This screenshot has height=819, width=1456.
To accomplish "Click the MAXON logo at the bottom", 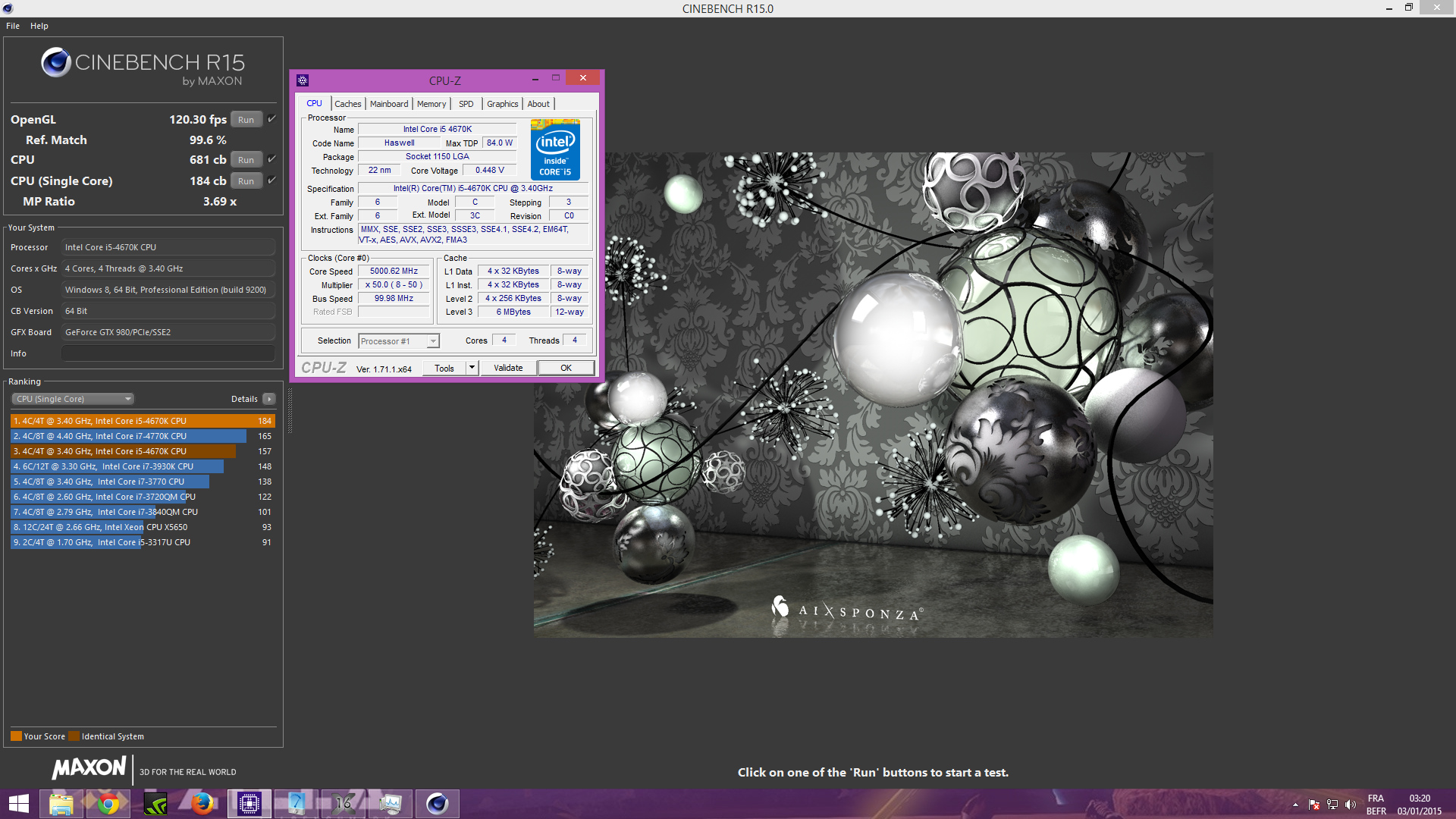I will coord(89,768).
